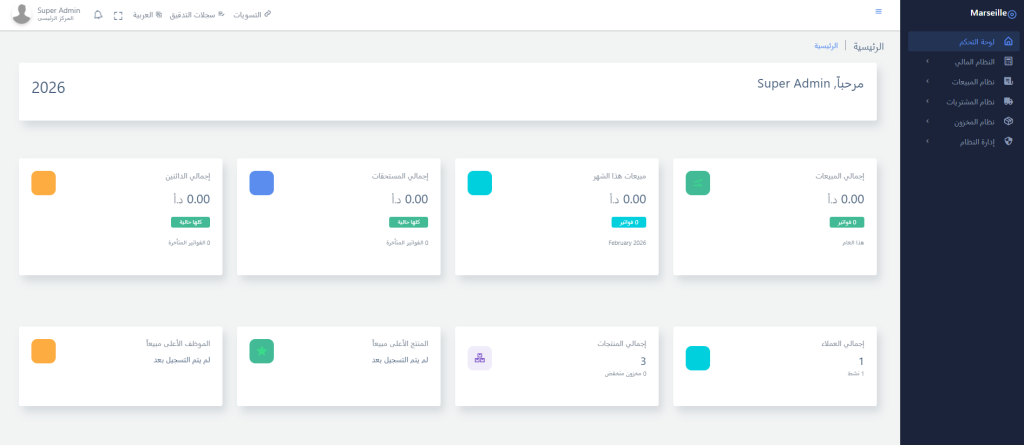Click the purple total products icon
1024x445 pixels.
[x=480, y=357]
